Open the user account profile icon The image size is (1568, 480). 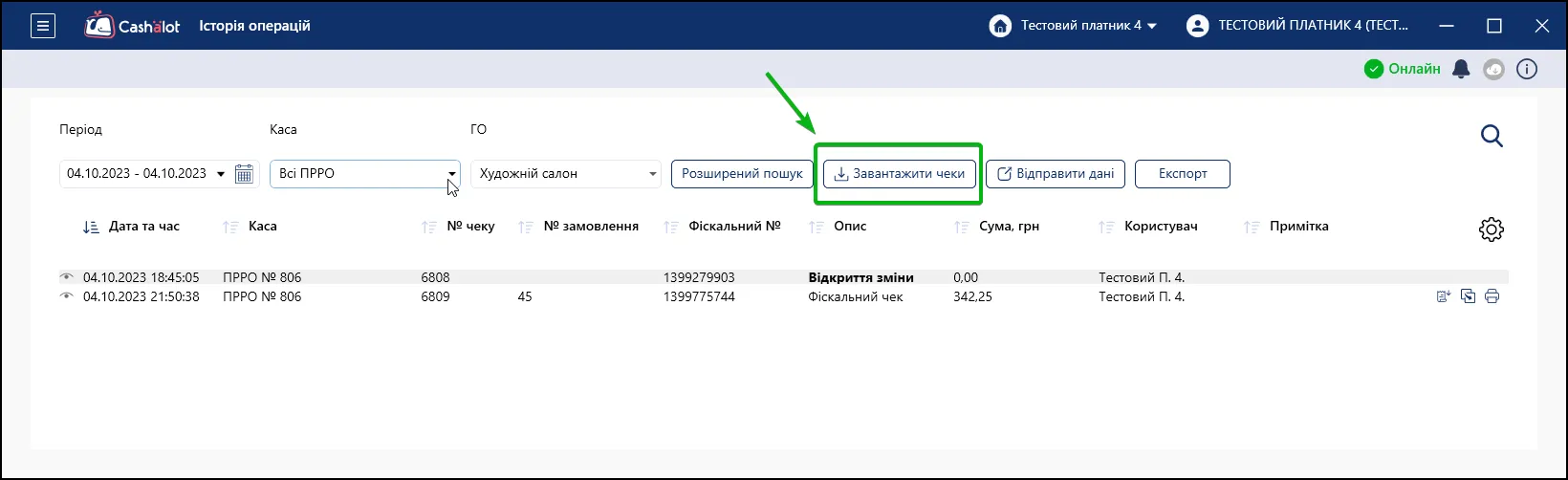pyautogui.click(x=1197, y=26)
